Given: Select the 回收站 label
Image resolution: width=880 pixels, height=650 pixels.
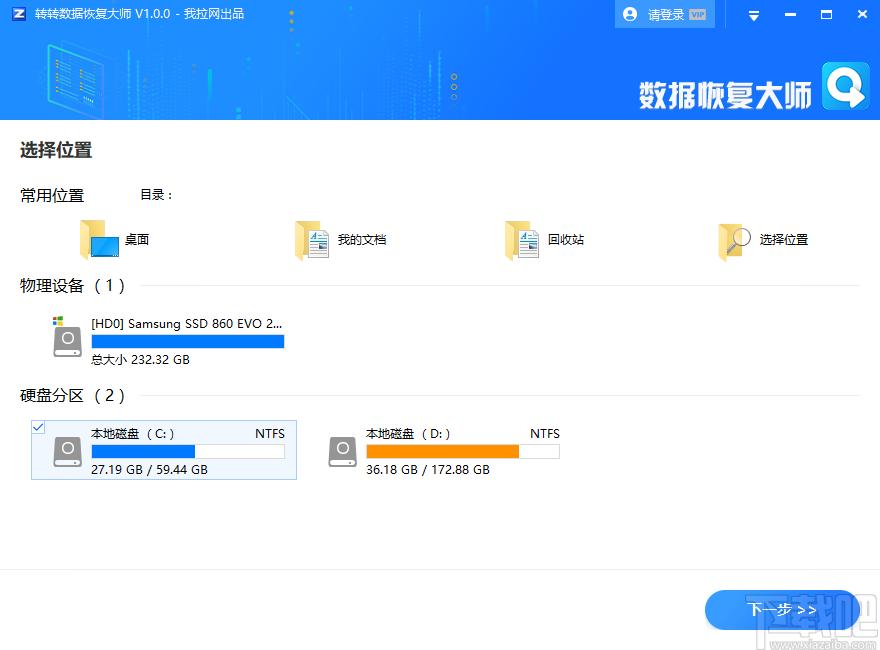Looking at the screenshot, I should 566,240.
